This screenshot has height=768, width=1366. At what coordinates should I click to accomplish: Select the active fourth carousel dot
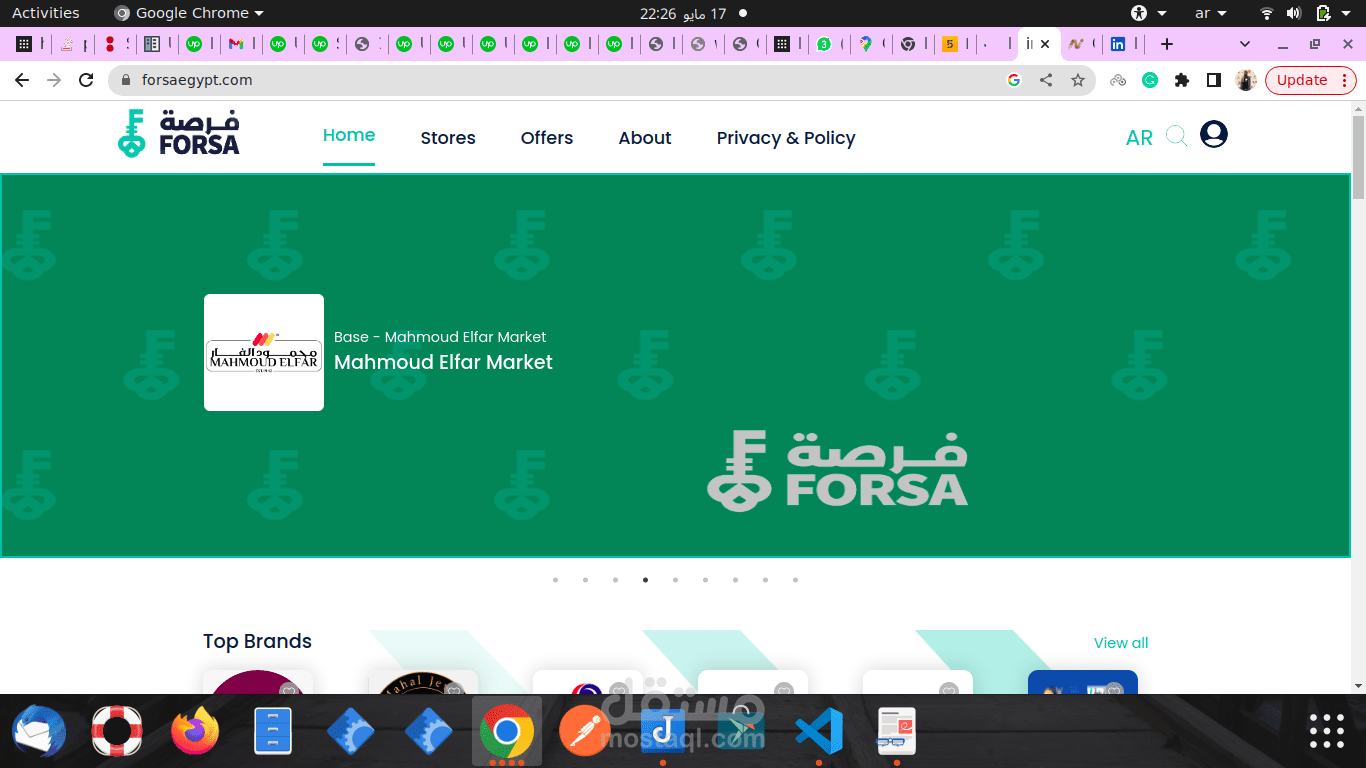tap(645, 580)
